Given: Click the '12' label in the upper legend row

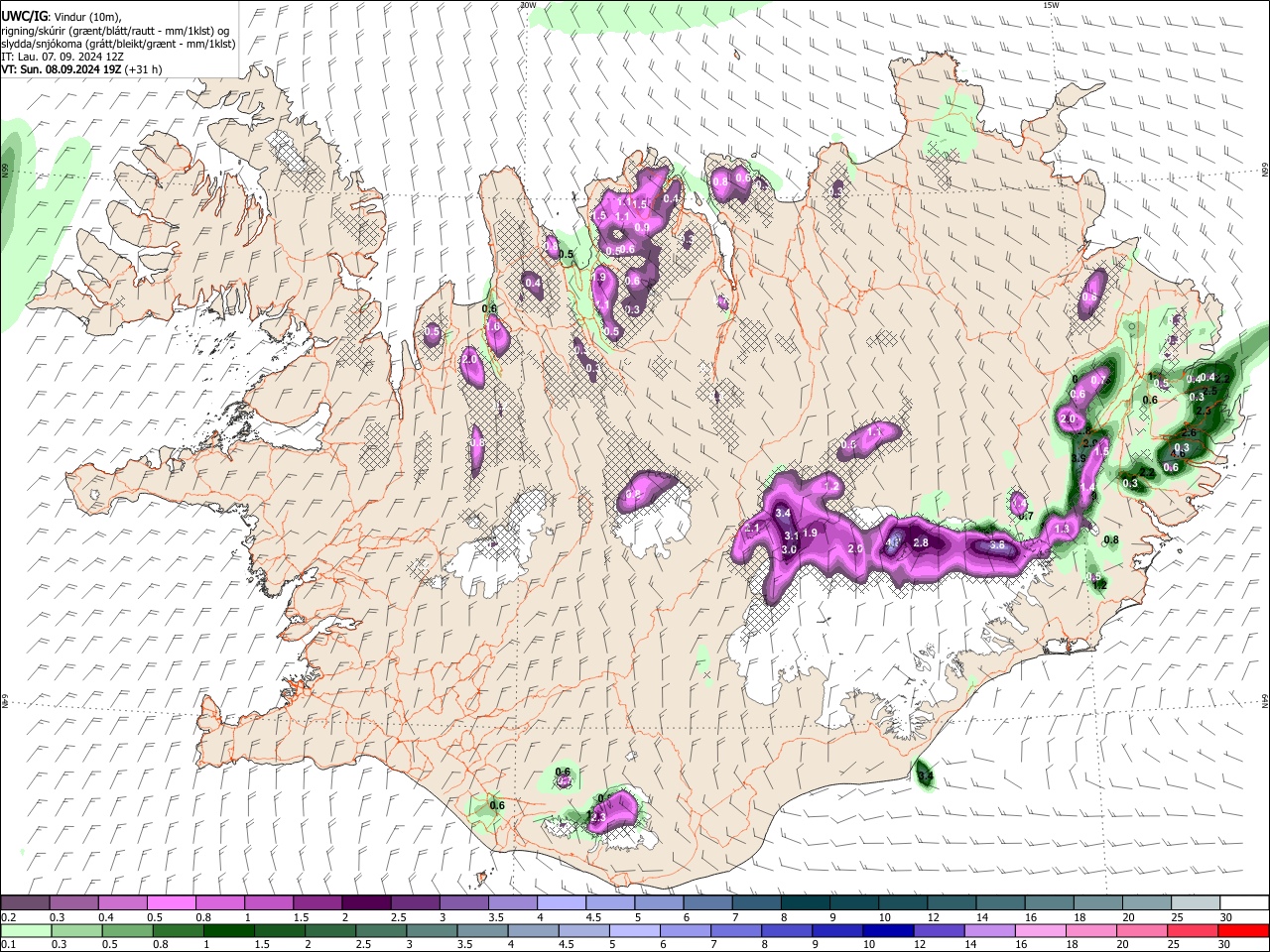Looking at the screenshot, I should point(933,917).
